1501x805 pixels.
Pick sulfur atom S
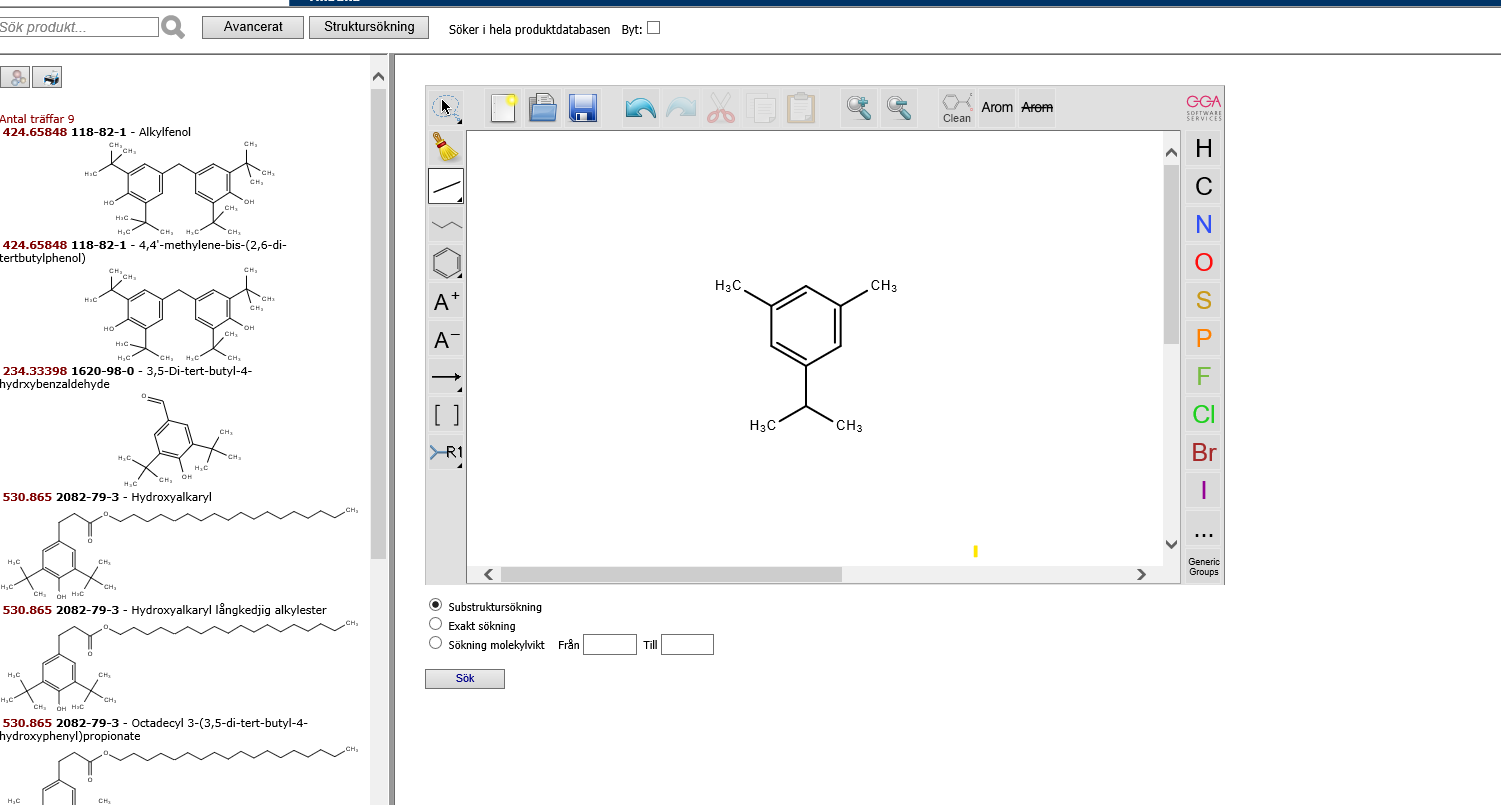pyautogui.click(x=1204, y=300)
